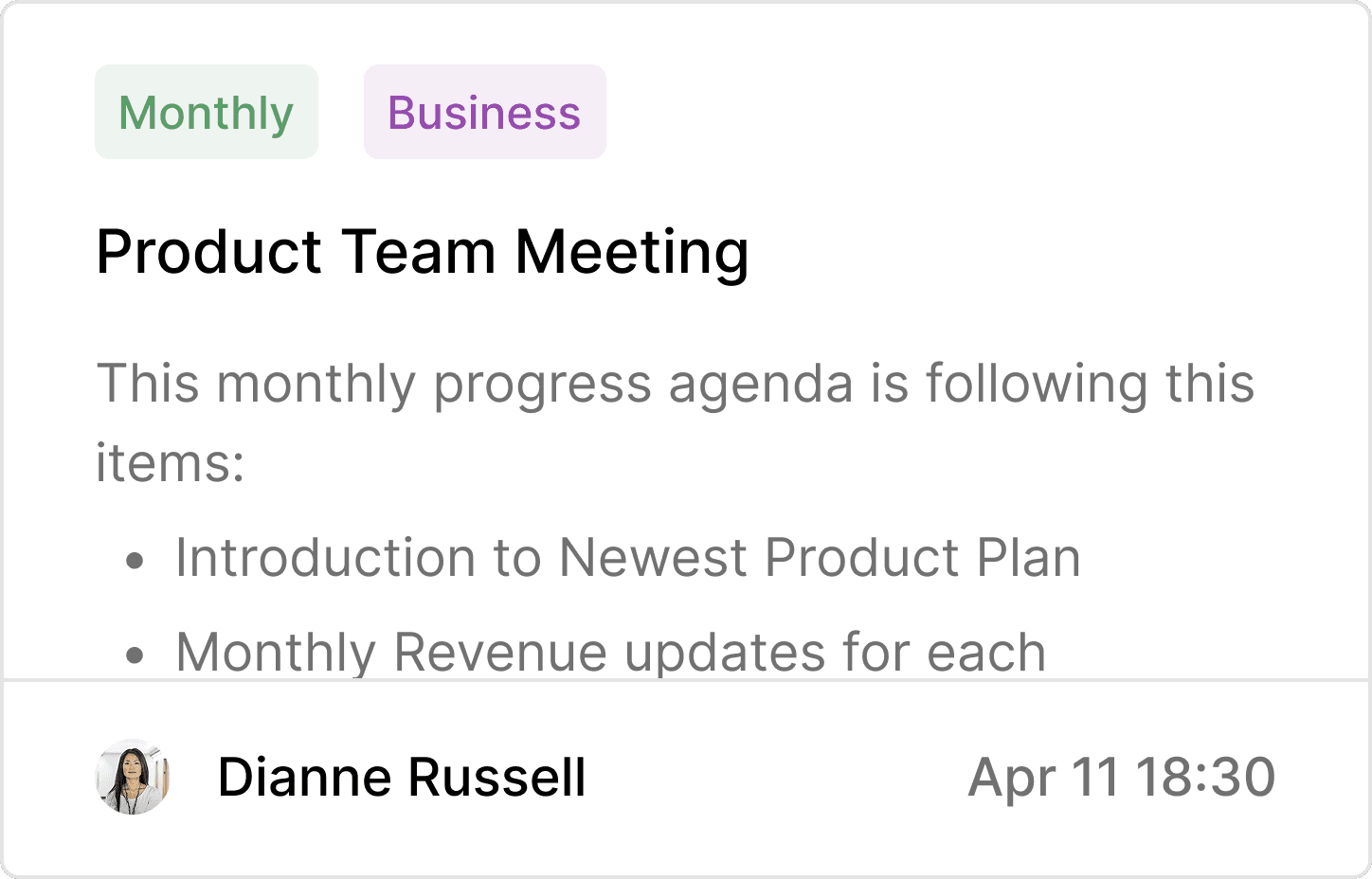
Task: Click the '18:30' time in footer
Action: click(x=1205, y=778)
